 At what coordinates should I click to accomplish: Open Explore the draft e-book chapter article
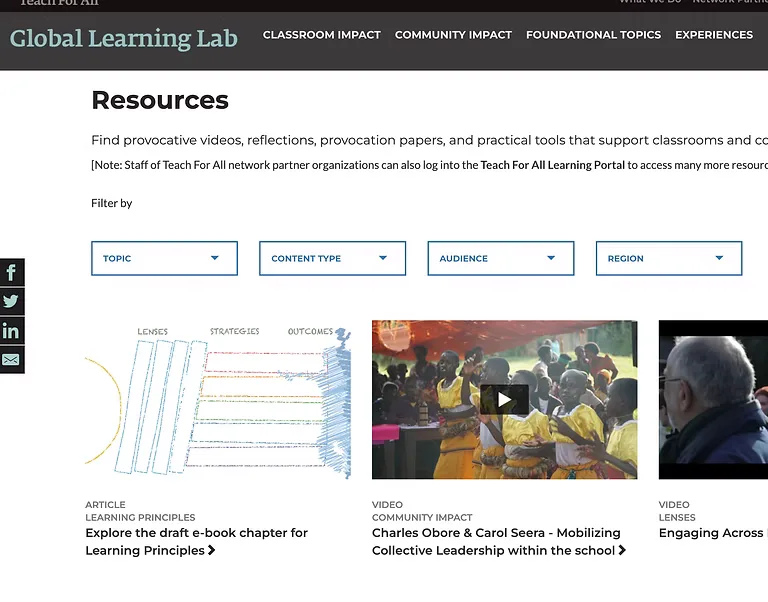coord(196,541)
